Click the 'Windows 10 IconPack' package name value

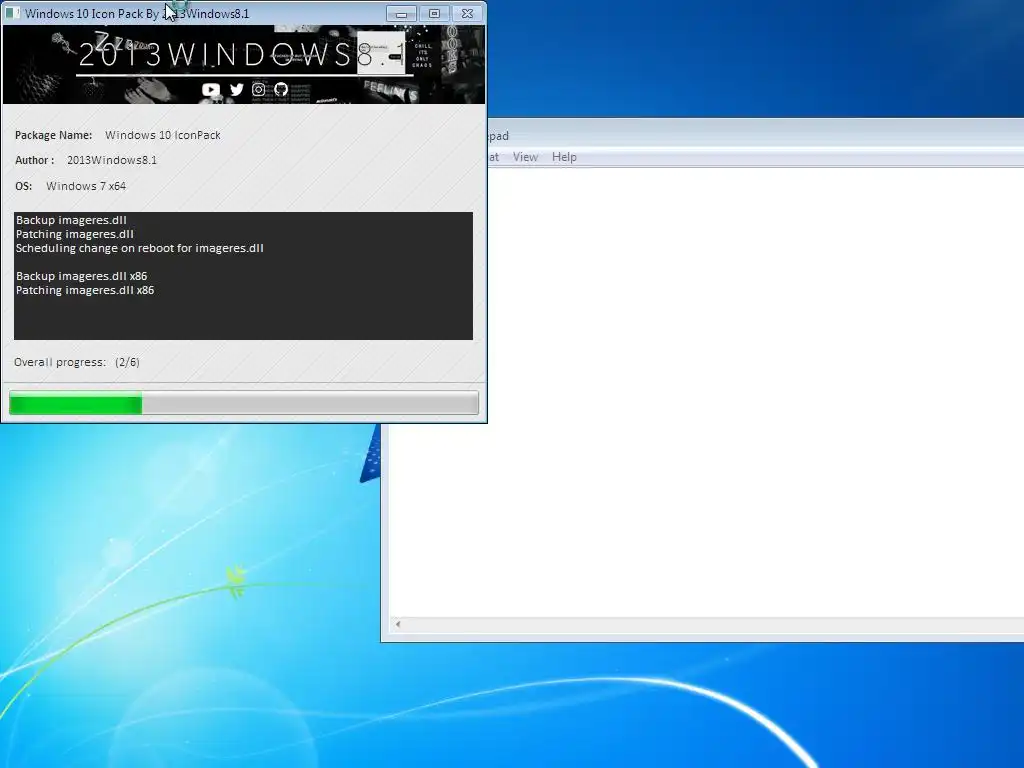pos(163,135)
